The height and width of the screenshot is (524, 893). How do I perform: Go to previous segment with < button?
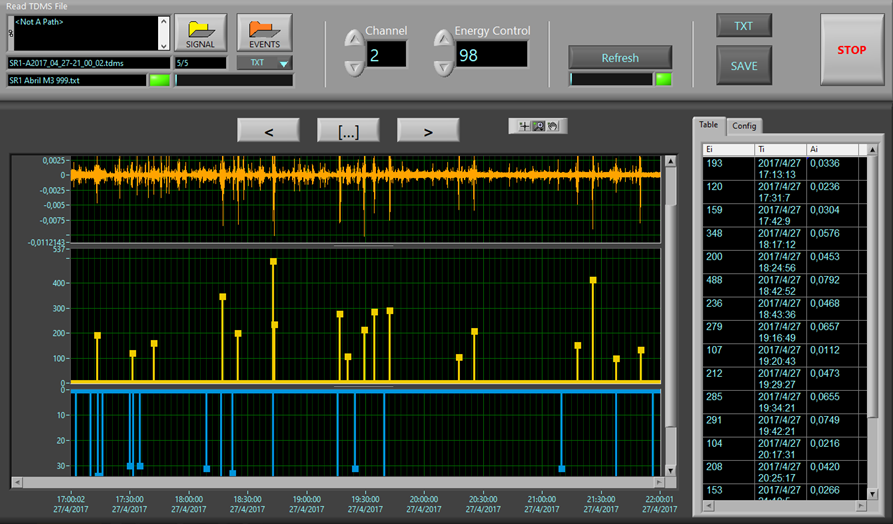(x=268, y=131)
